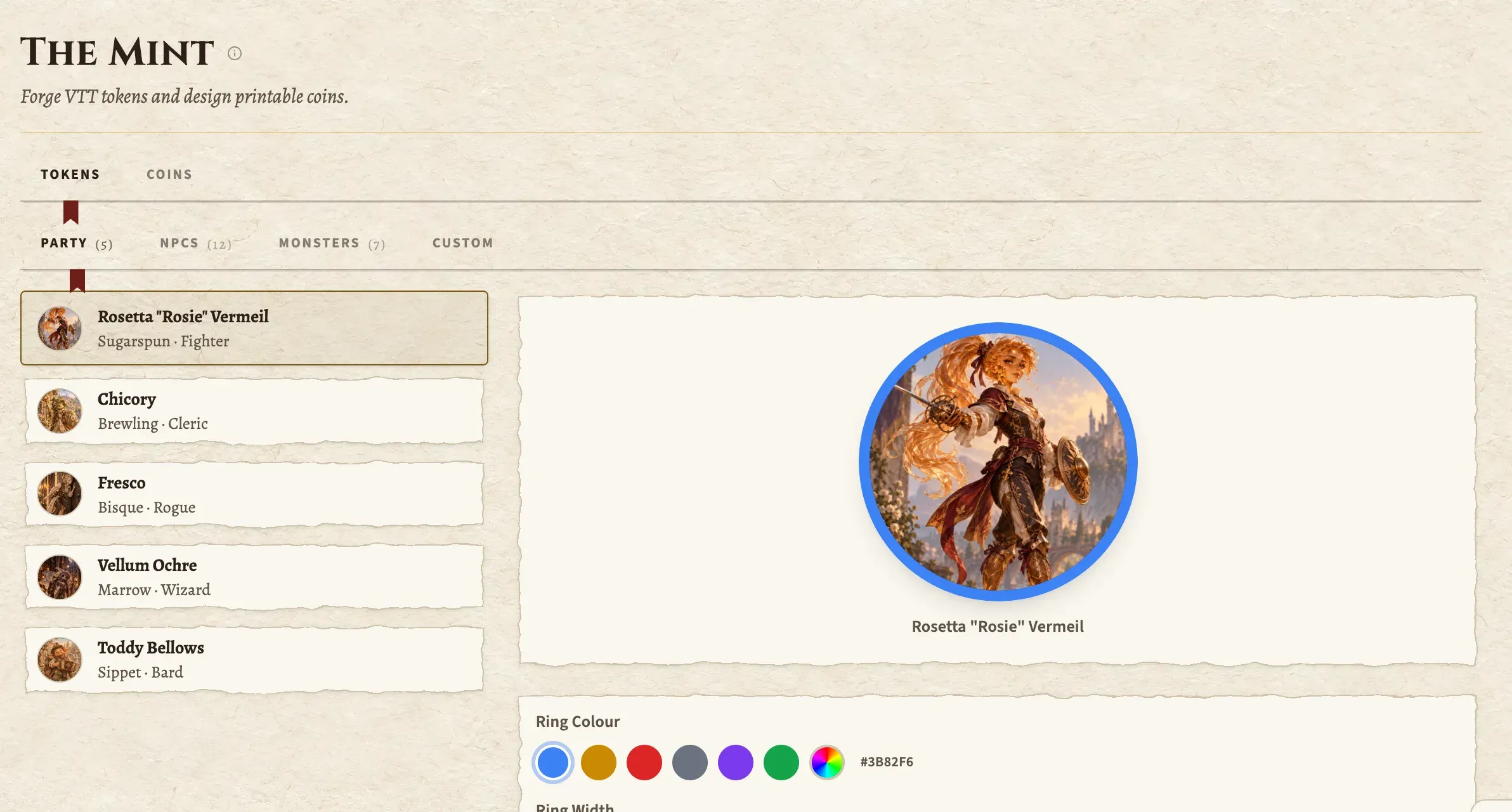Image resolution: width=1512 pixels, height=812 pixels.
Task: Click Fresco's small portrait avatar
Action: coord(60,494)
